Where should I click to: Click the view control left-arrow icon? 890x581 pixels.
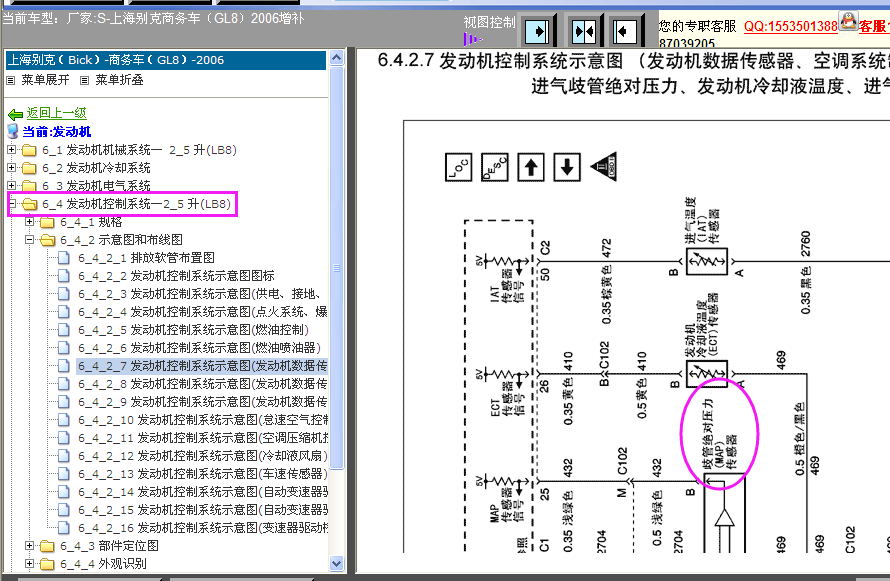624,31
